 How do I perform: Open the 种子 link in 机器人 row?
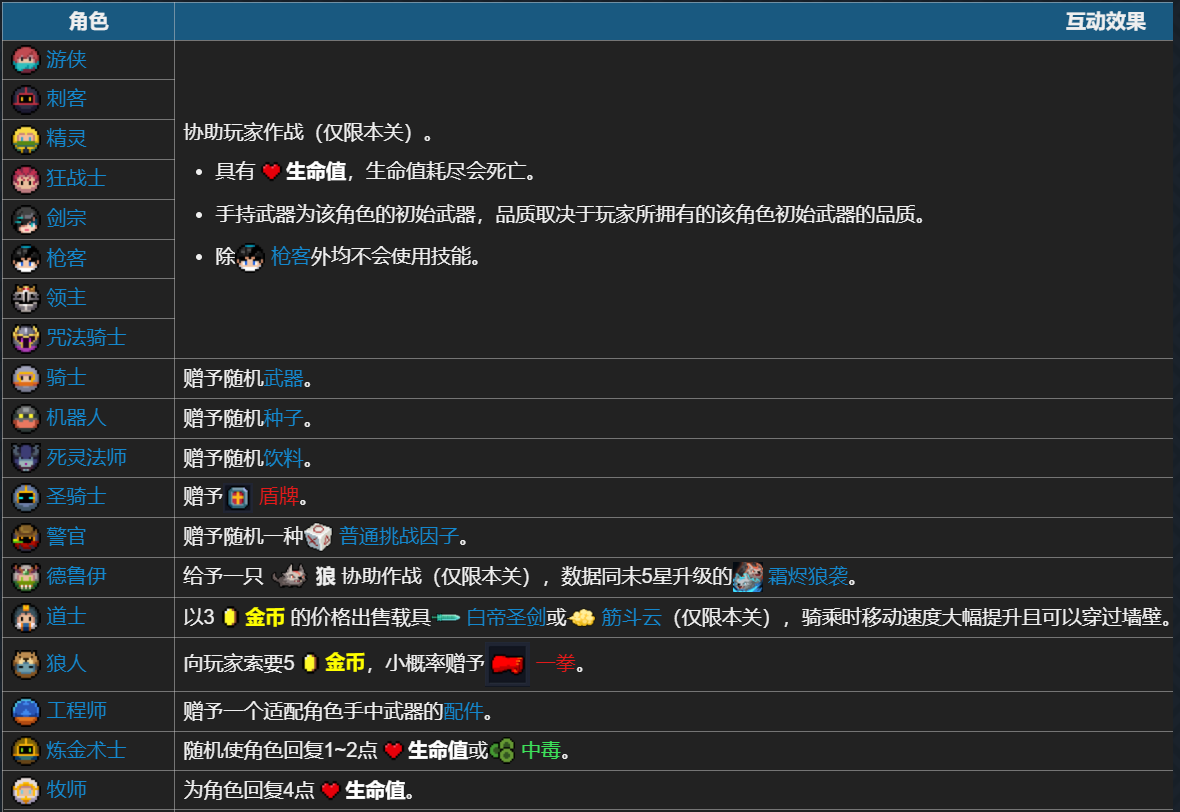pyautogui.click(x=283, y=418)
